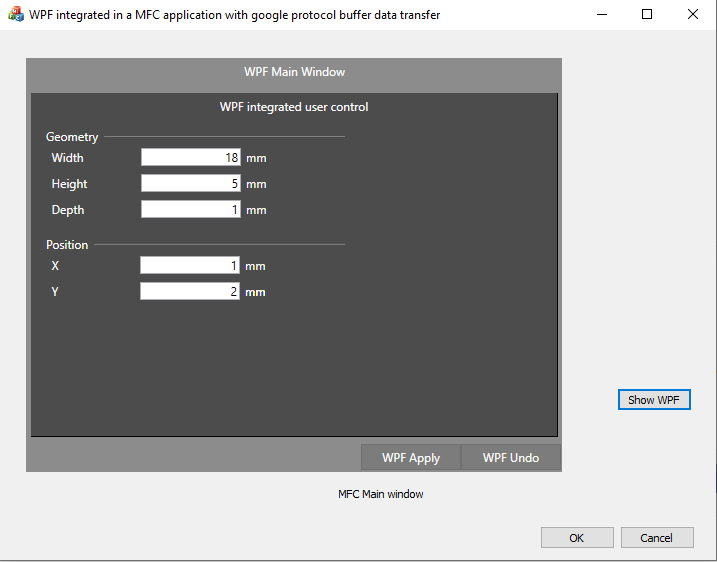Minimize the dialog window
The width and height of the screenshot is (717, 562).
(602, 15)
